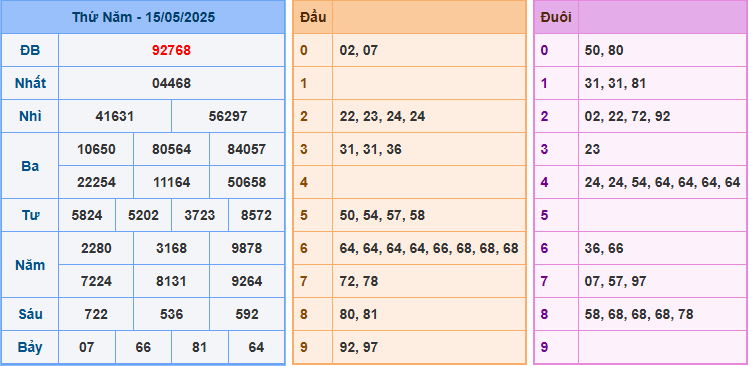Select Đầu values '50, 54, 57, 58'

[383, 215]
